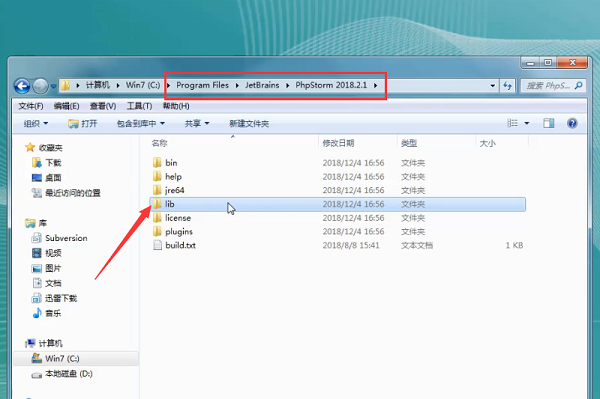Open the 查看(V) menu

(x=103, y=106)
